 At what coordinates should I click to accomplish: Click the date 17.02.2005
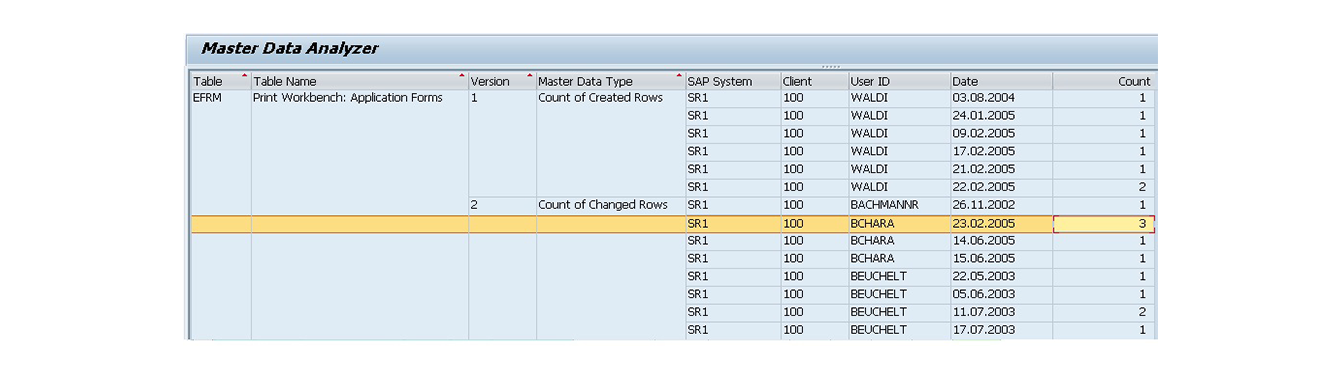coord(1001,152)
